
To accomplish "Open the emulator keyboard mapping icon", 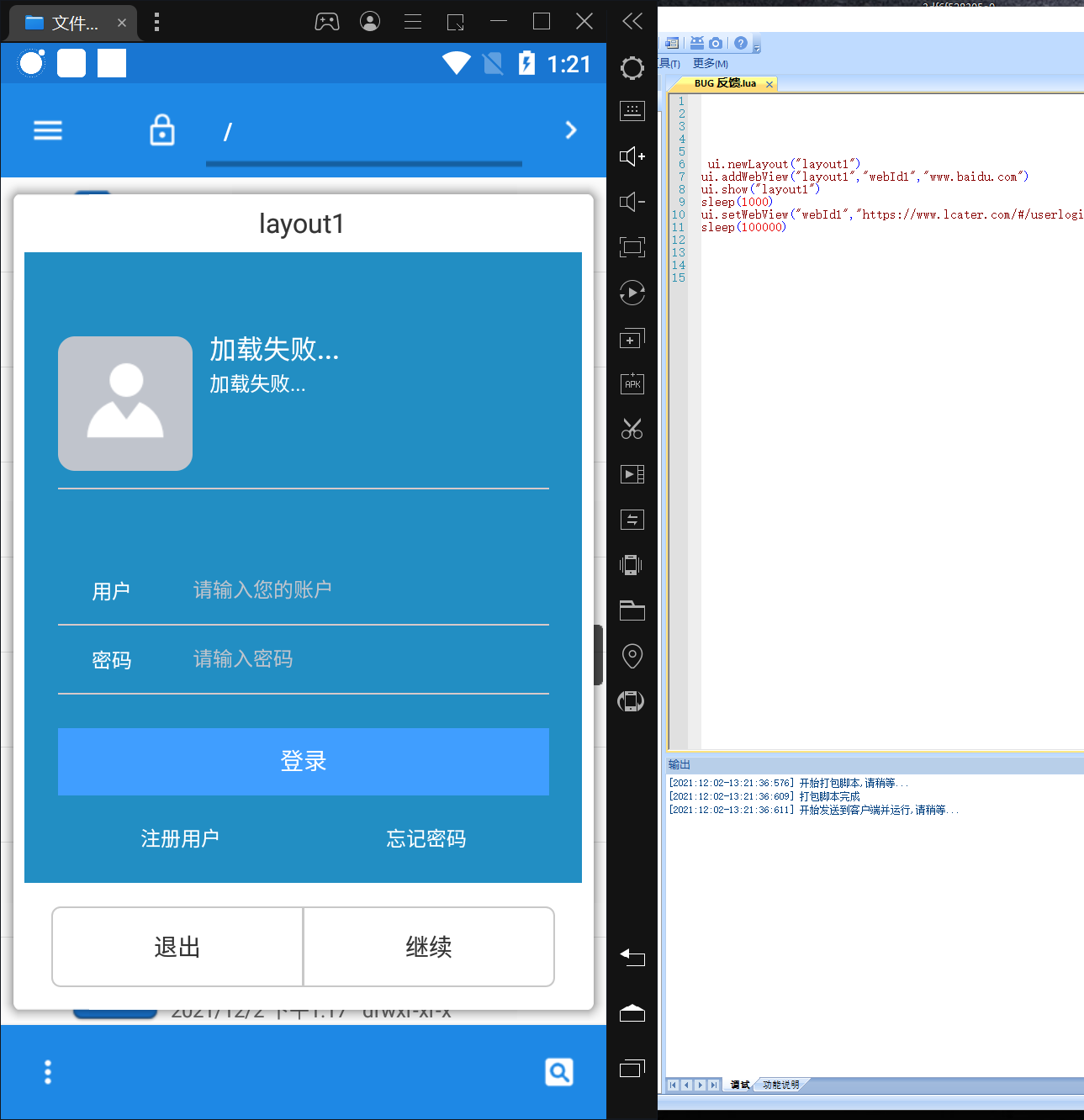I will tap(632, 111).
